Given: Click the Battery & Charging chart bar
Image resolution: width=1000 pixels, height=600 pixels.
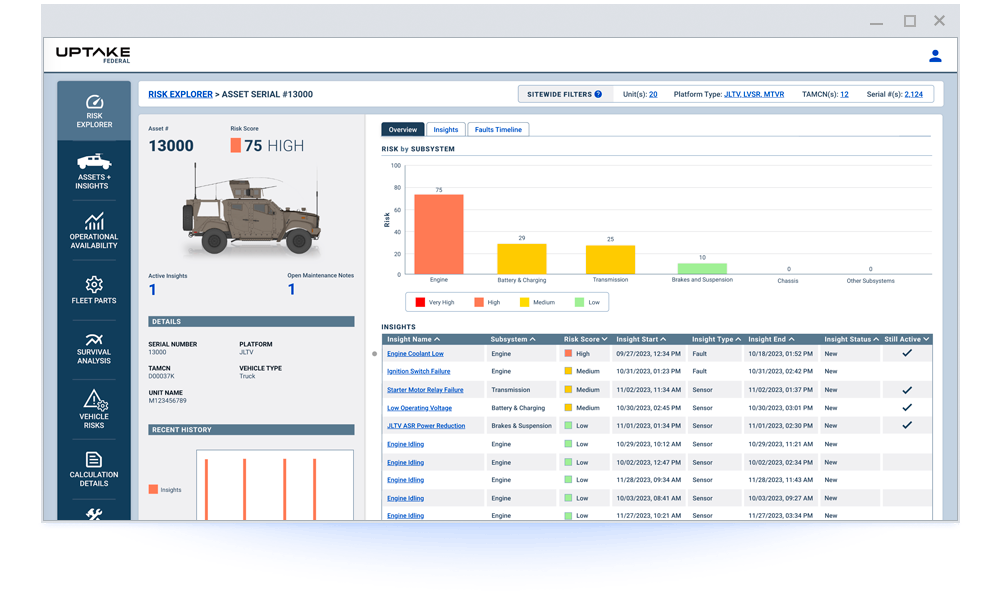Looking at the screenshot, I should pyautogui.click(x=522, y=259).
